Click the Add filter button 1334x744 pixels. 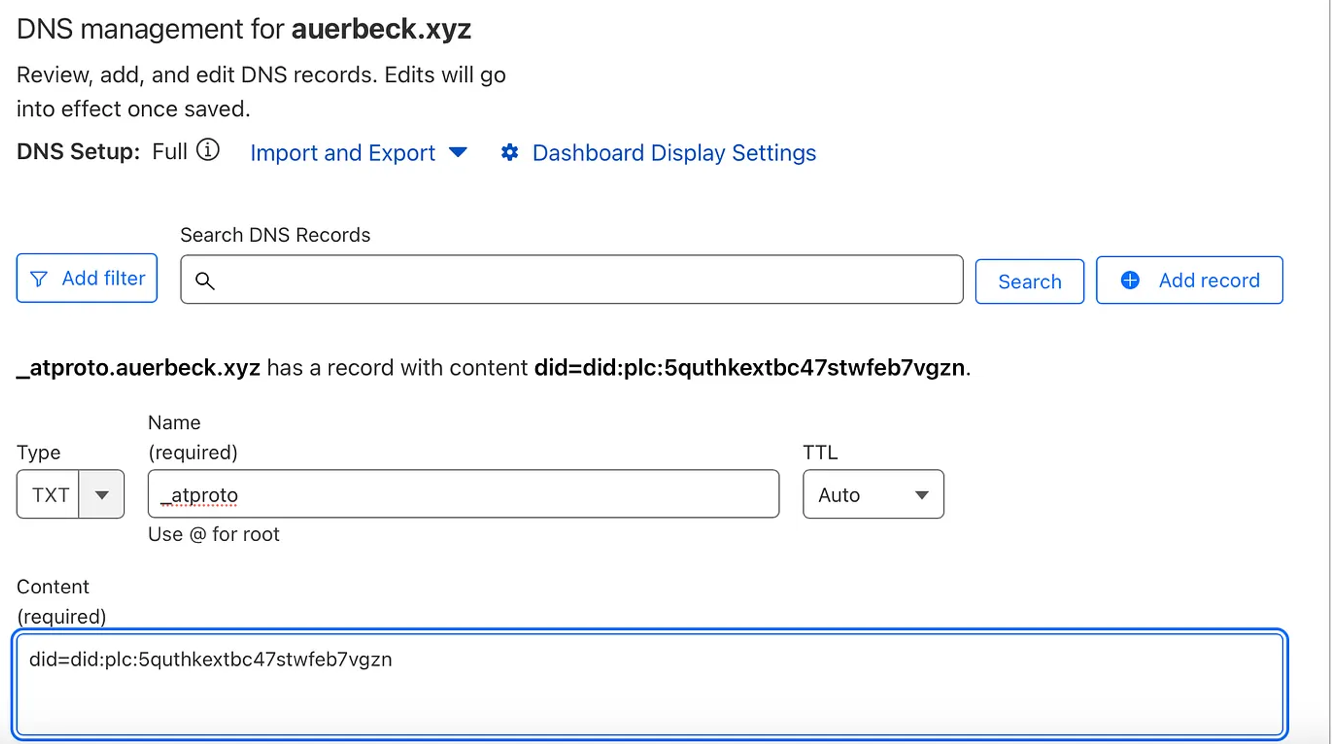coord(86,279)
